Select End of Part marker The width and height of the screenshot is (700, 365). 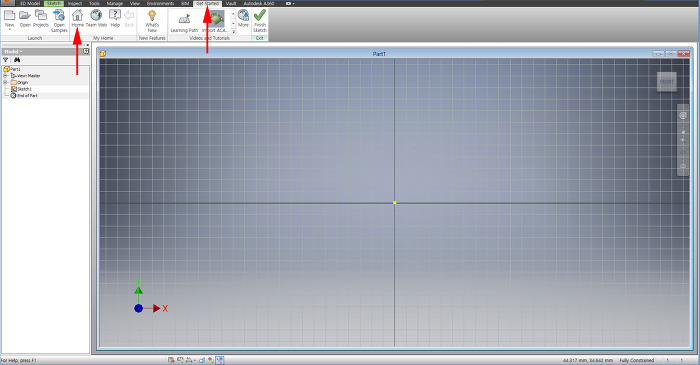point(24,95)
